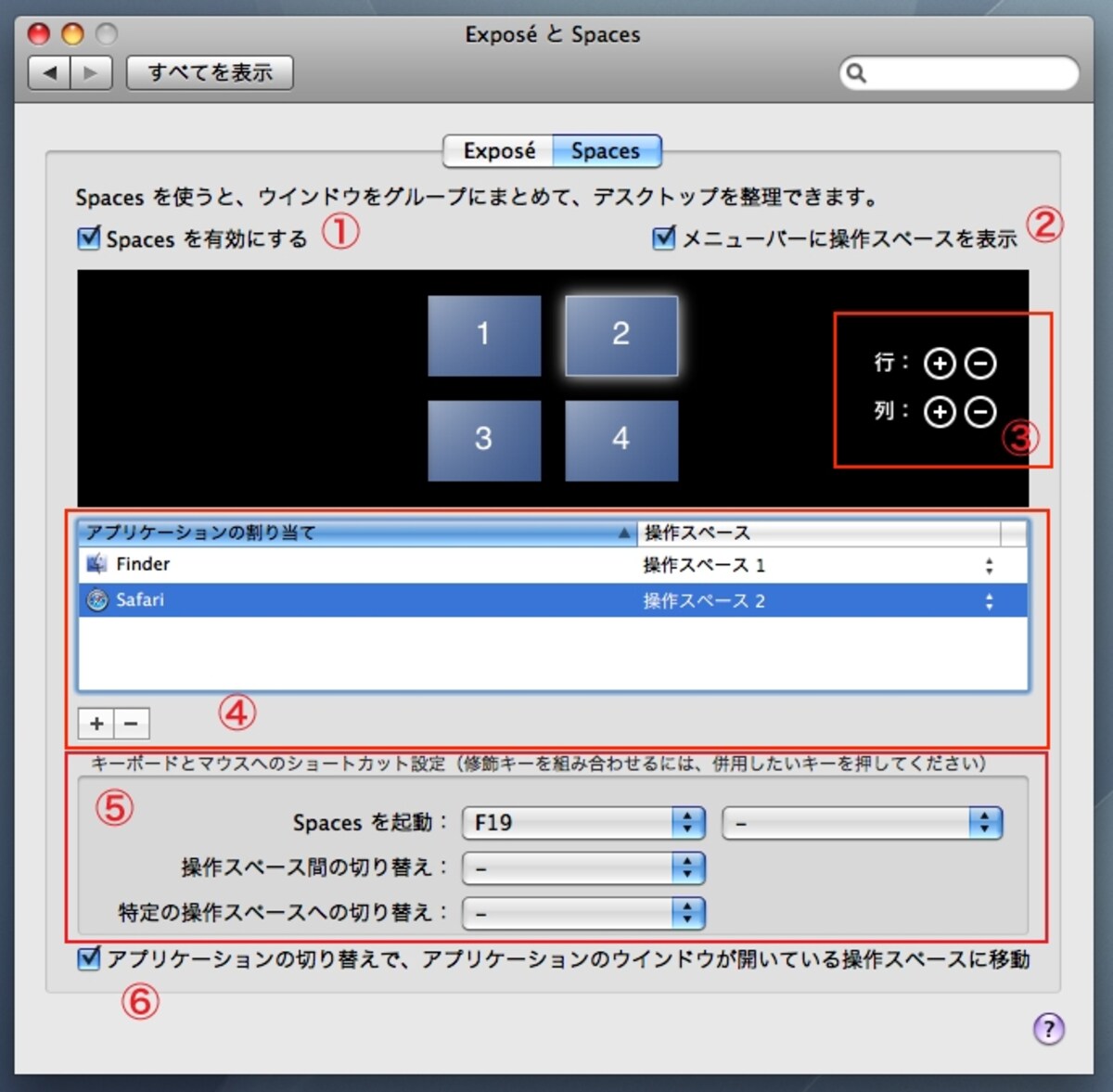Click the Finder app icon in list
Image resolution: width=1113 pixels, height=1092 pixels.
click(x=96, y=564)
